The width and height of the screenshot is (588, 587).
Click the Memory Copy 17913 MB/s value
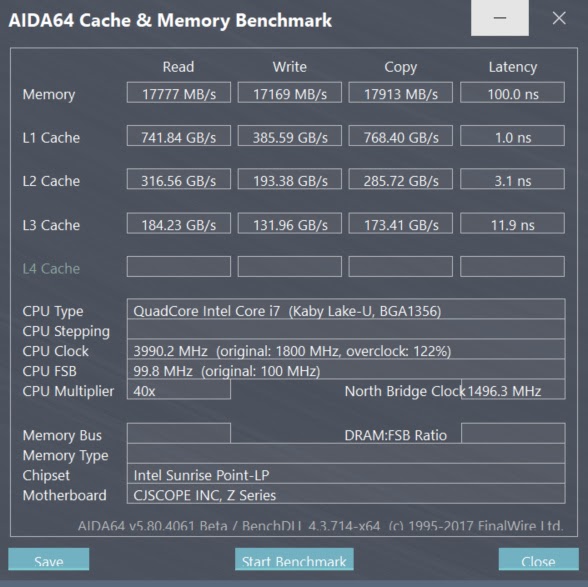pyautogui.click(x=400, y=93)
